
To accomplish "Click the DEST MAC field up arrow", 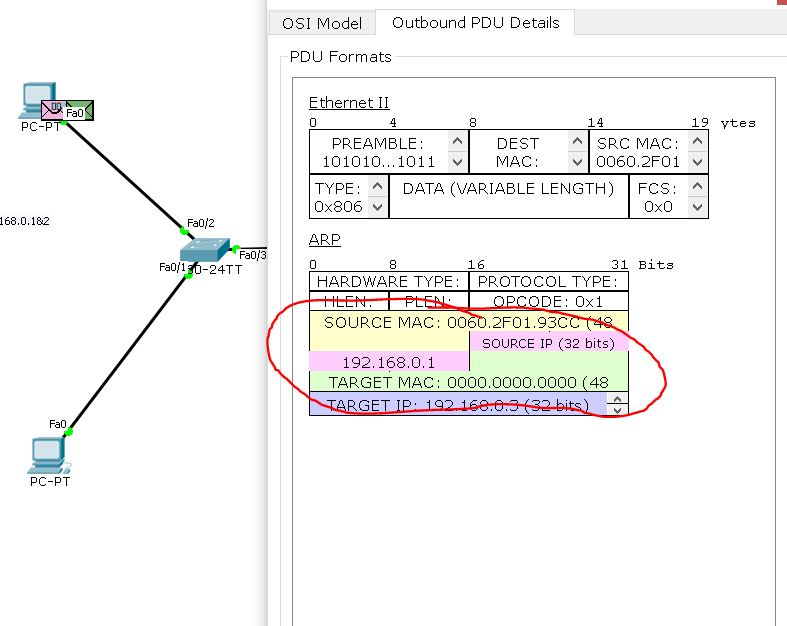I will (x=578, y=142).
